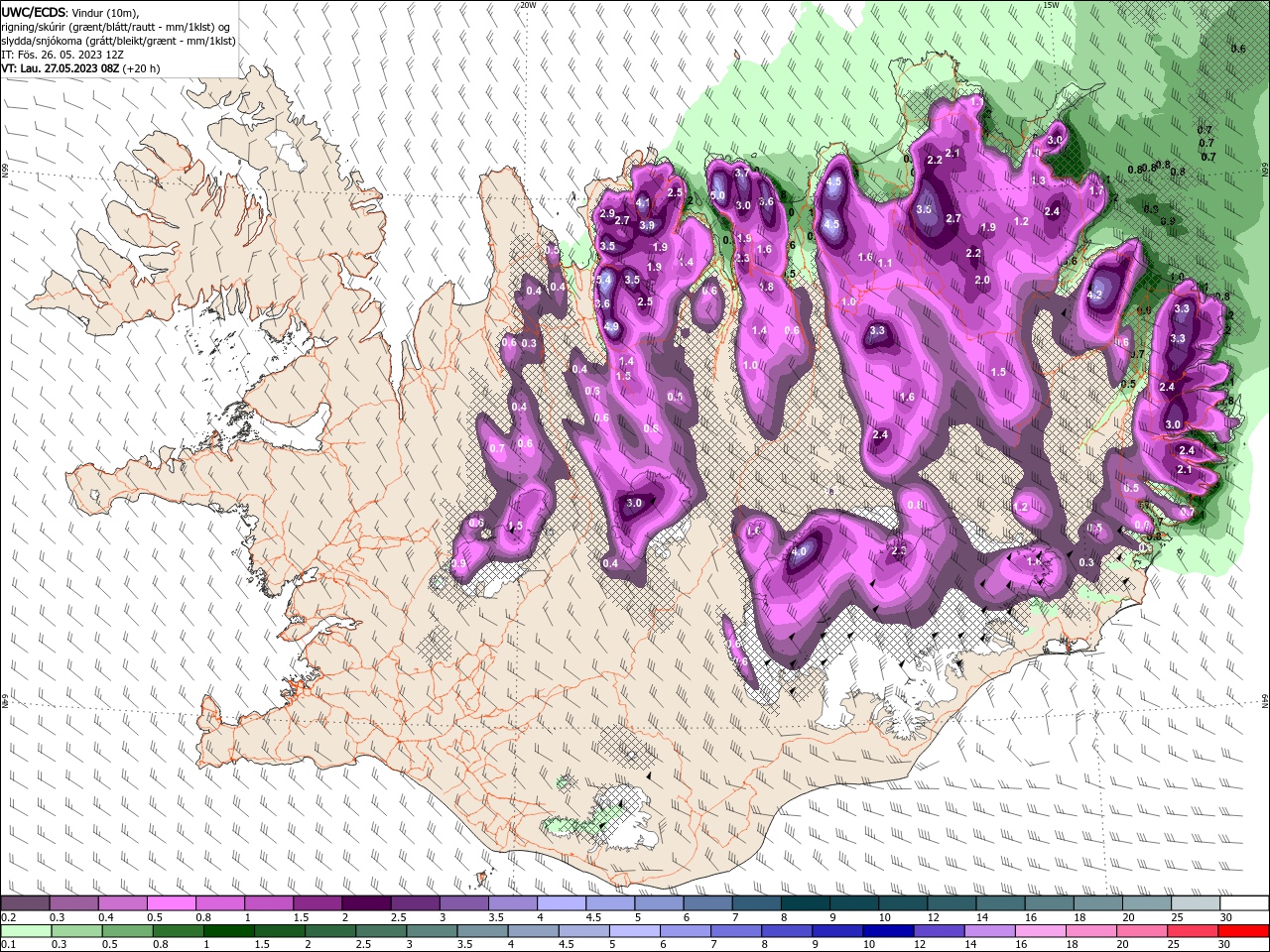The image size is (1270, 952).
Task: Click the 4.2 snowfall value on map
Action: tap(1095, 295)
